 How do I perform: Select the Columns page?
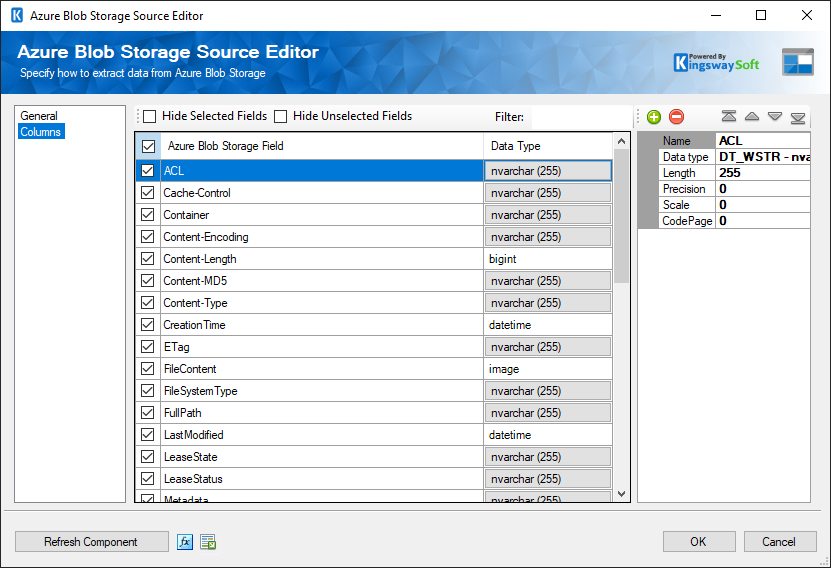click(x=41, y=131)
